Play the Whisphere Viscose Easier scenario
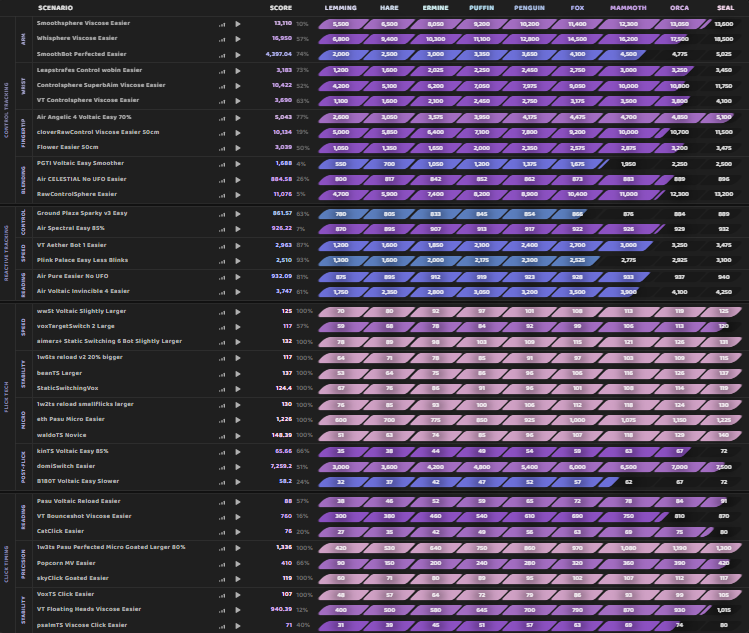749x633 pixels. [x=238, y=39]
